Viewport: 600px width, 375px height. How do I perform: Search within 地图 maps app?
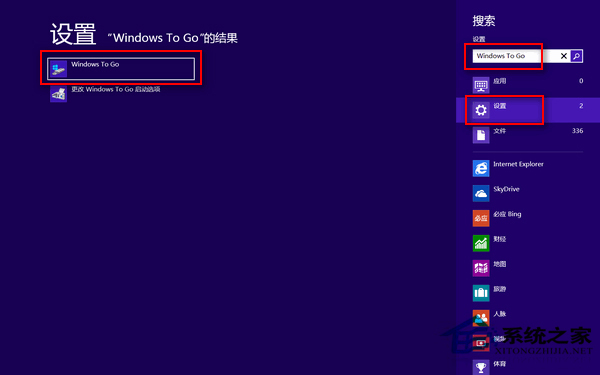[528, 268]
